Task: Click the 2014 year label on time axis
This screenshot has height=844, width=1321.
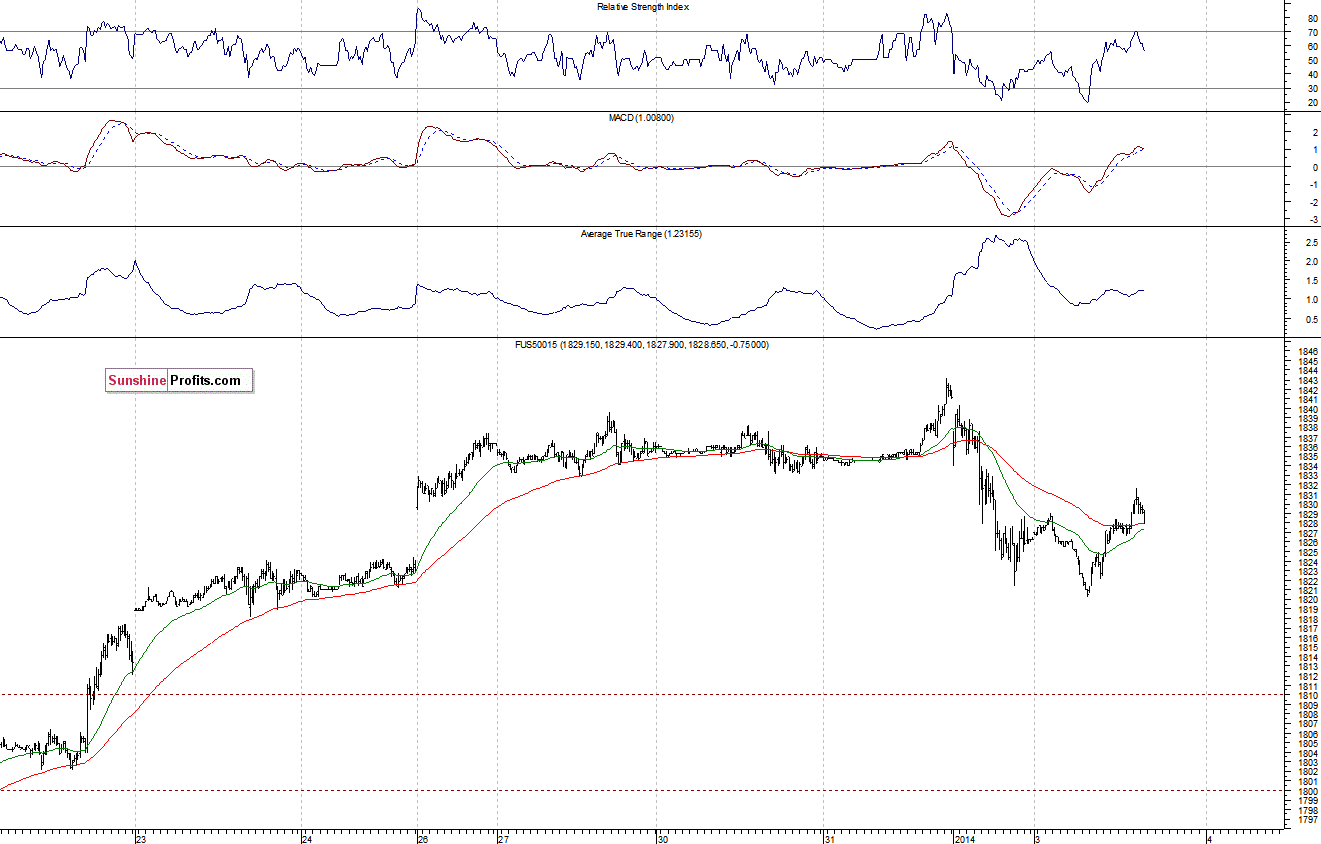Action: [965, 838]
